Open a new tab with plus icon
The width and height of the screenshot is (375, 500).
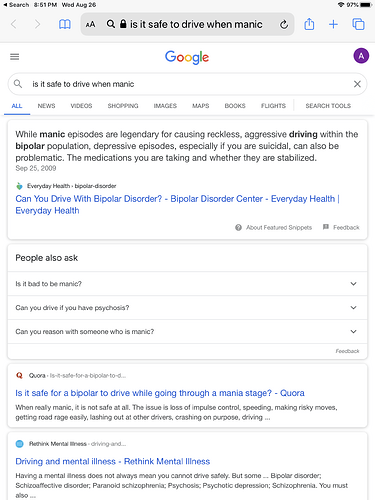coord(333,24)
